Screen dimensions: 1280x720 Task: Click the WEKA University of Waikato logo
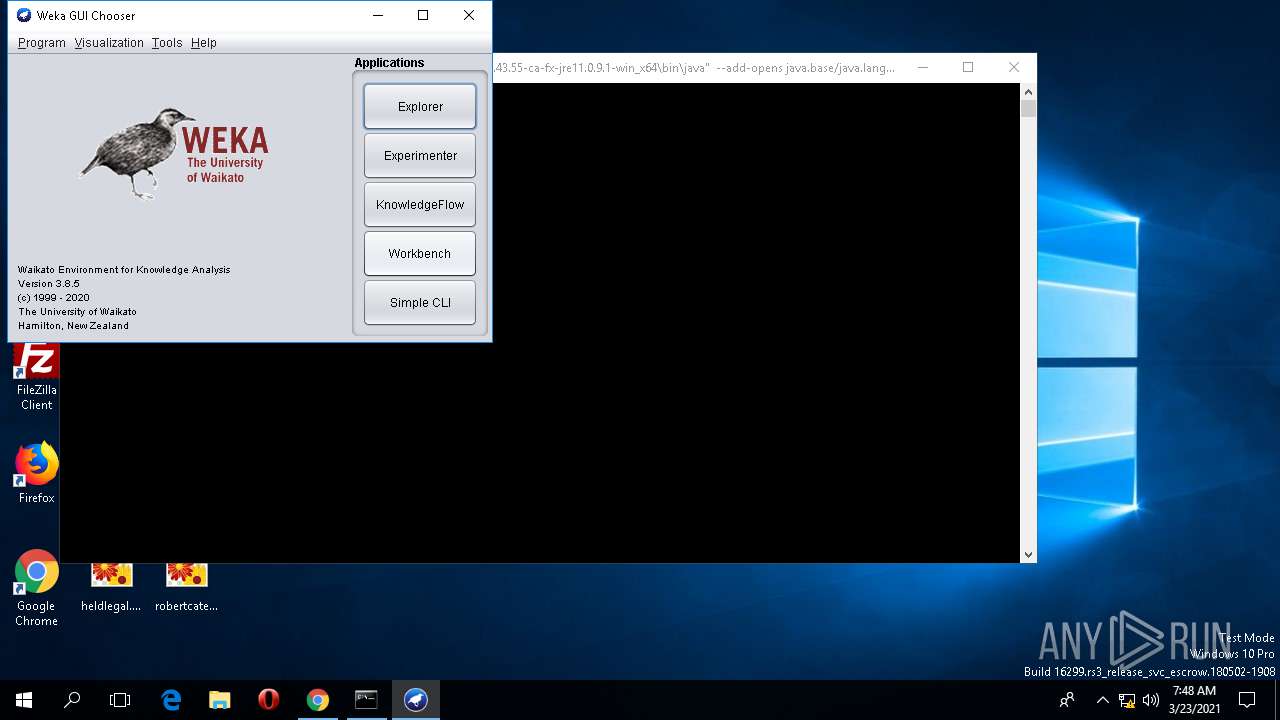pos(174,155)
